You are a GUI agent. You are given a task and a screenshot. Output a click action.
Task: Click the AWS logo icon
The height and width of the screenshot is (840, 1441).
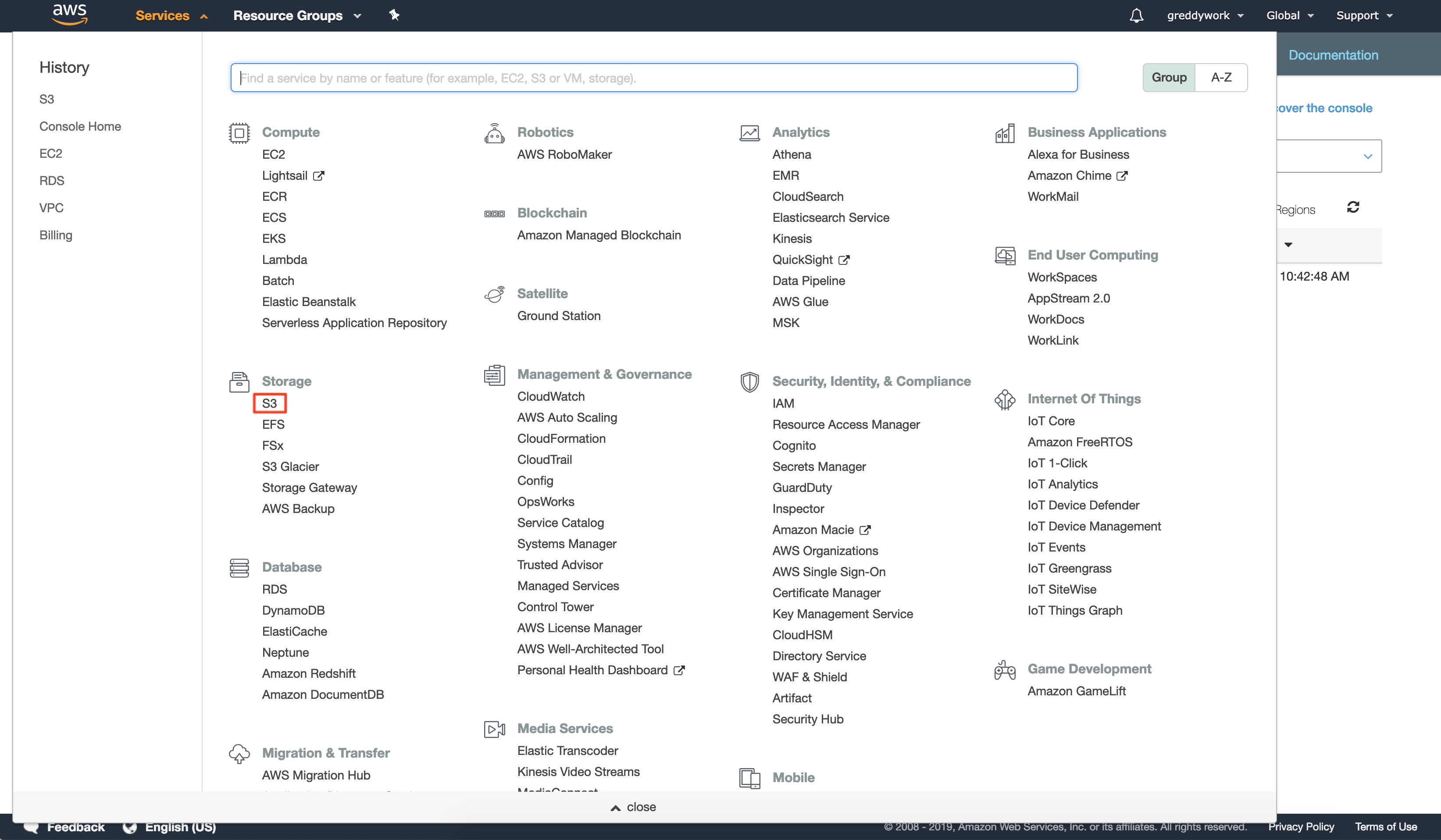click(69, 14)
